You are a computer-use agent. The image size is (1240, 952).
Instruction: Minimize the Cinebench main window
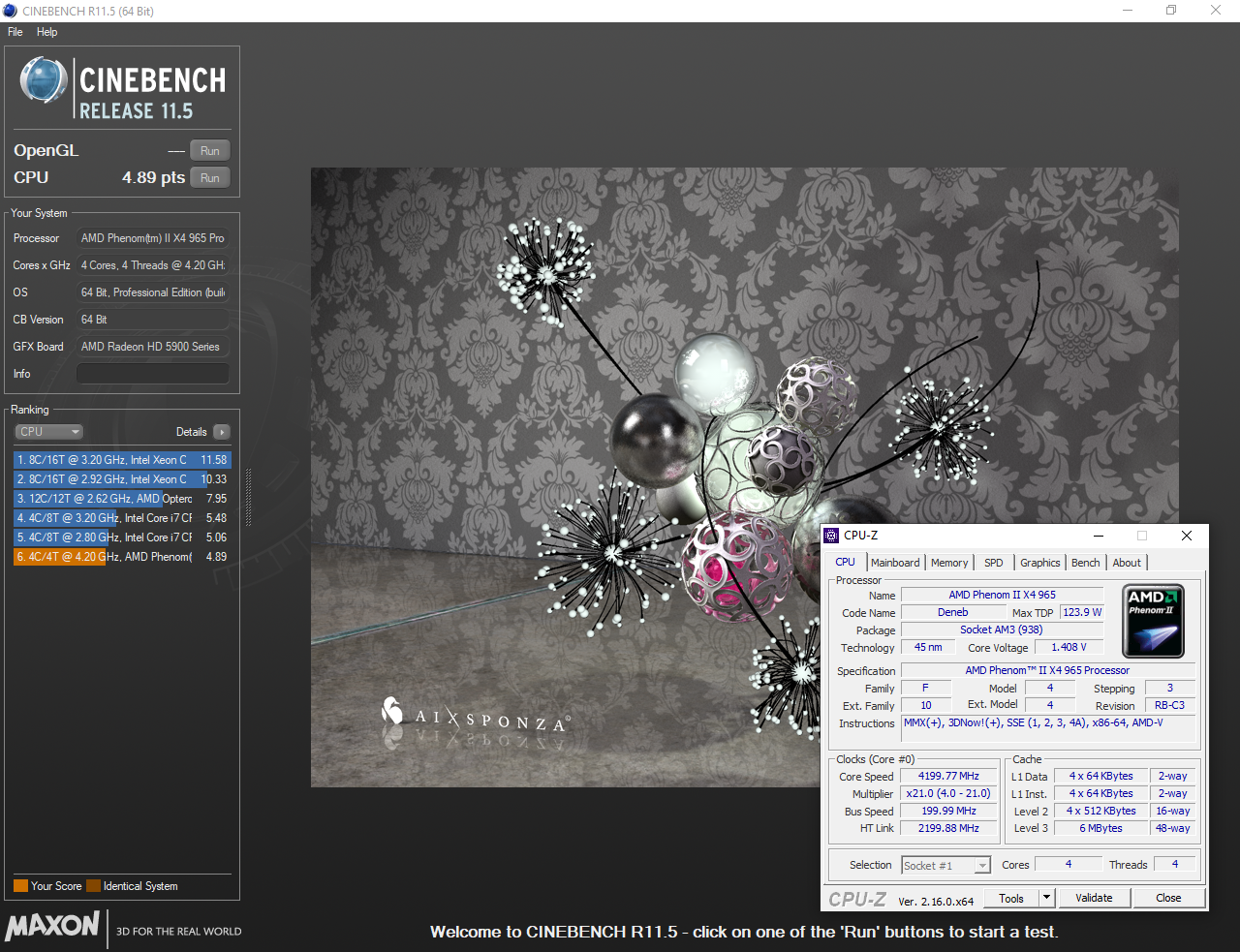1127,11
